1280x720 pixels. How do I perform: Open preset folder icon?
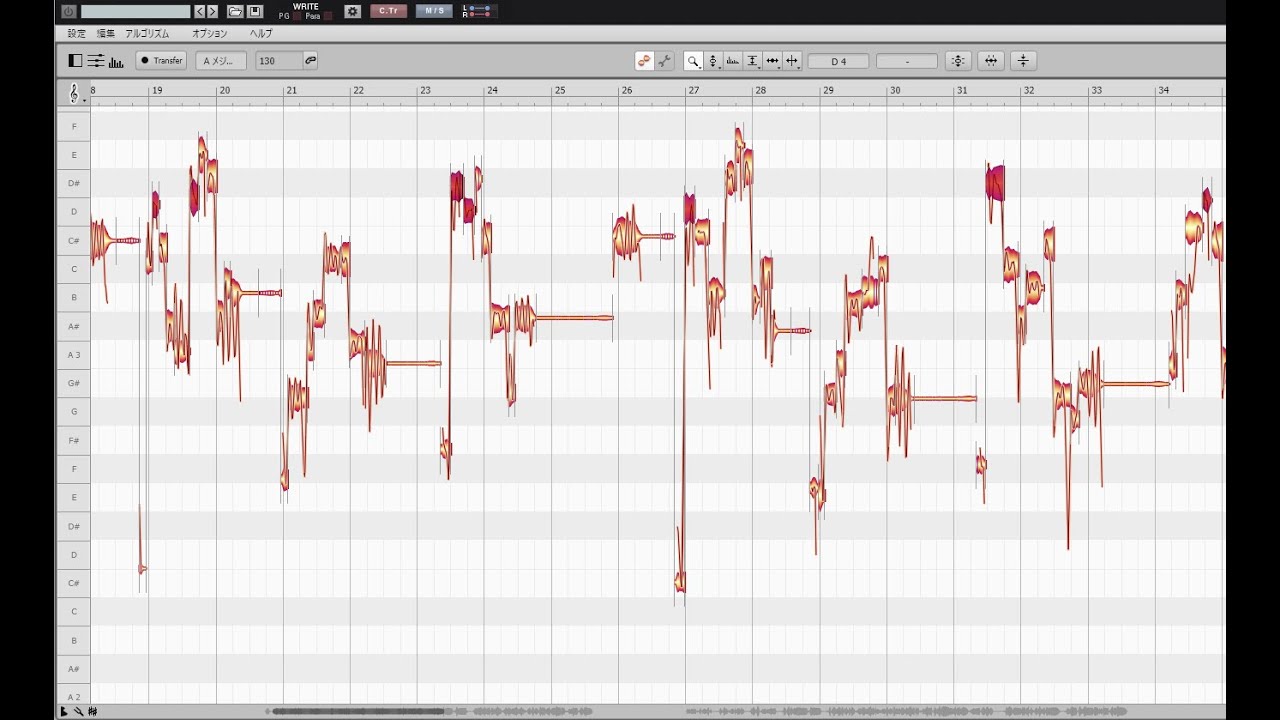235,11
